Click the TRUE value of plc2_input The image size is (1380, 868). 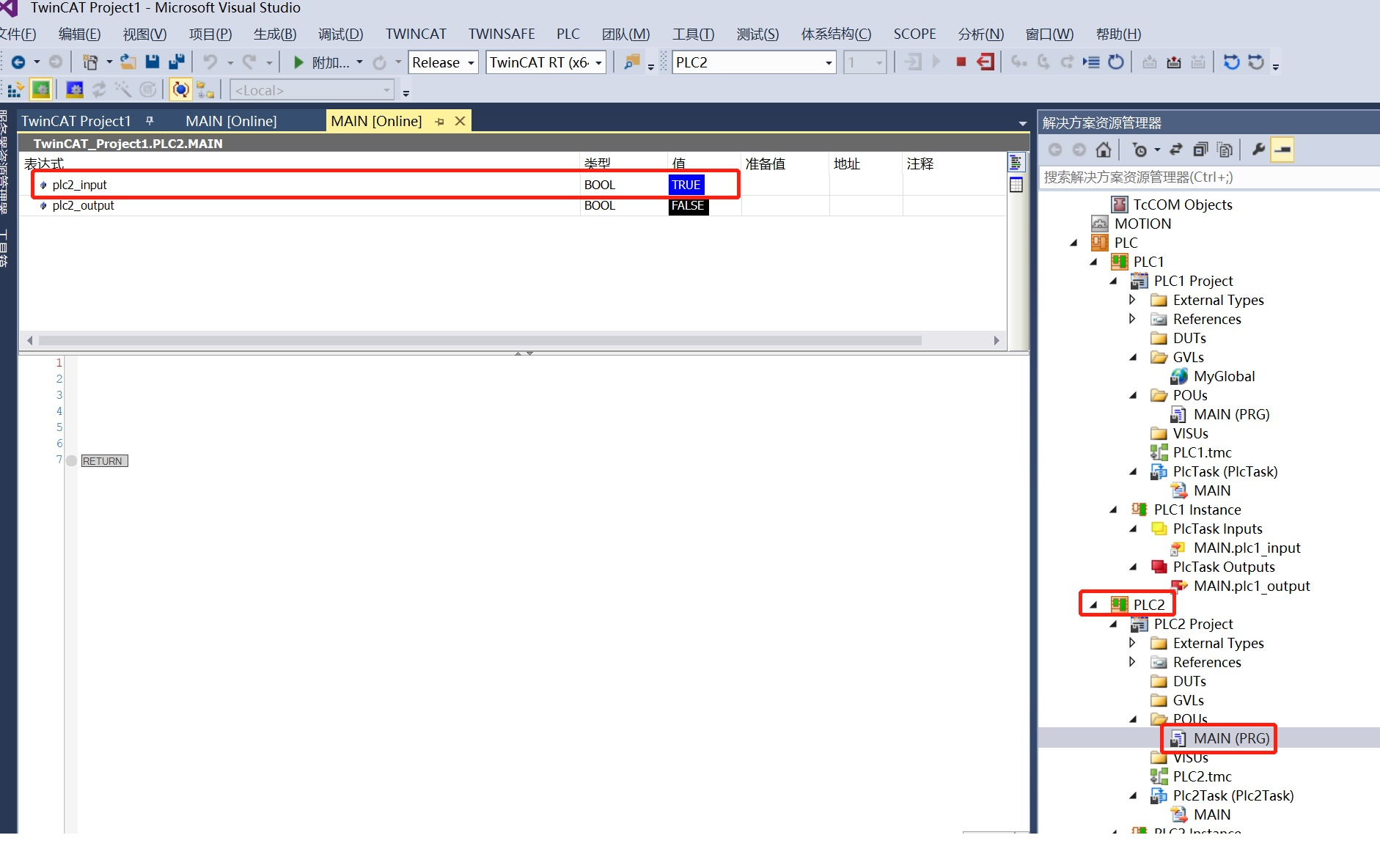tap(686, 185)
